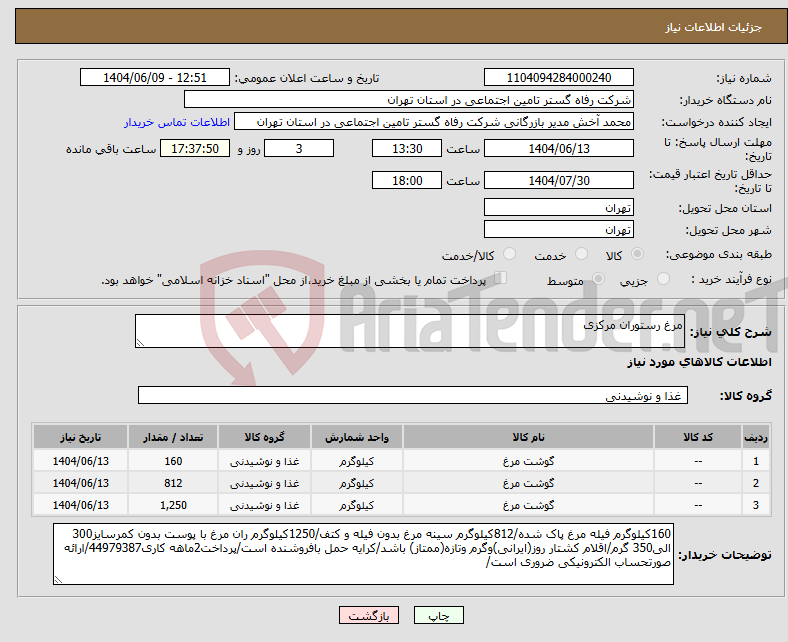Click the شماره نیاز number field

coord(559,77)
